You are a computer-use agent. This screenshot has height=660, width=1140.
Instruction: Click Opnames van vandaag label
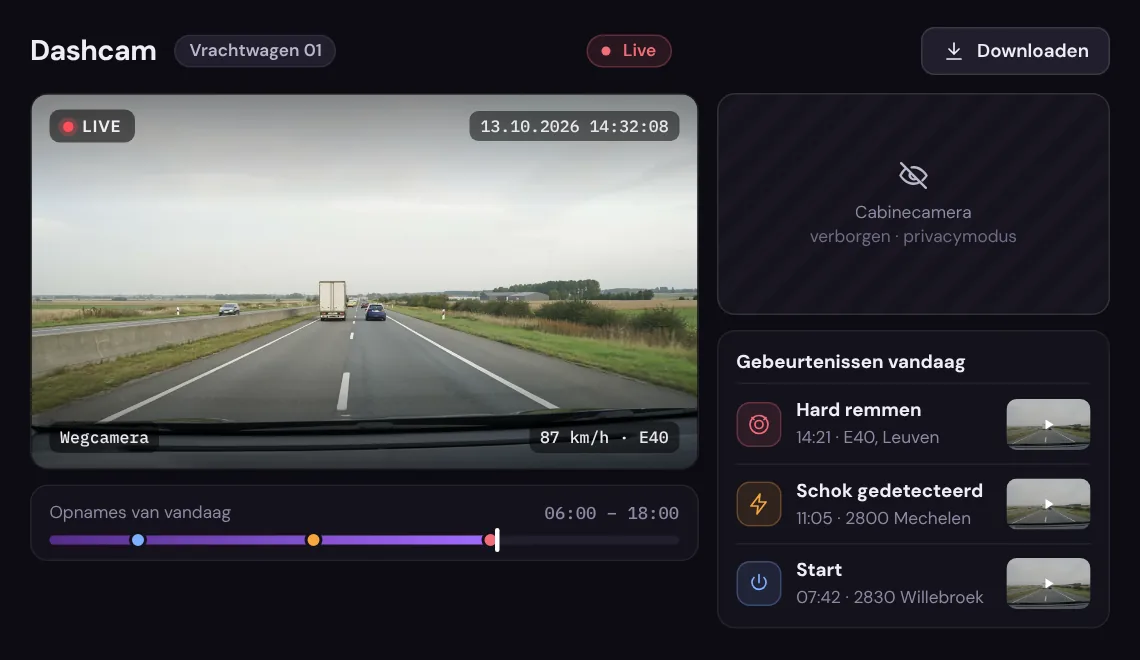click(140, 512)
